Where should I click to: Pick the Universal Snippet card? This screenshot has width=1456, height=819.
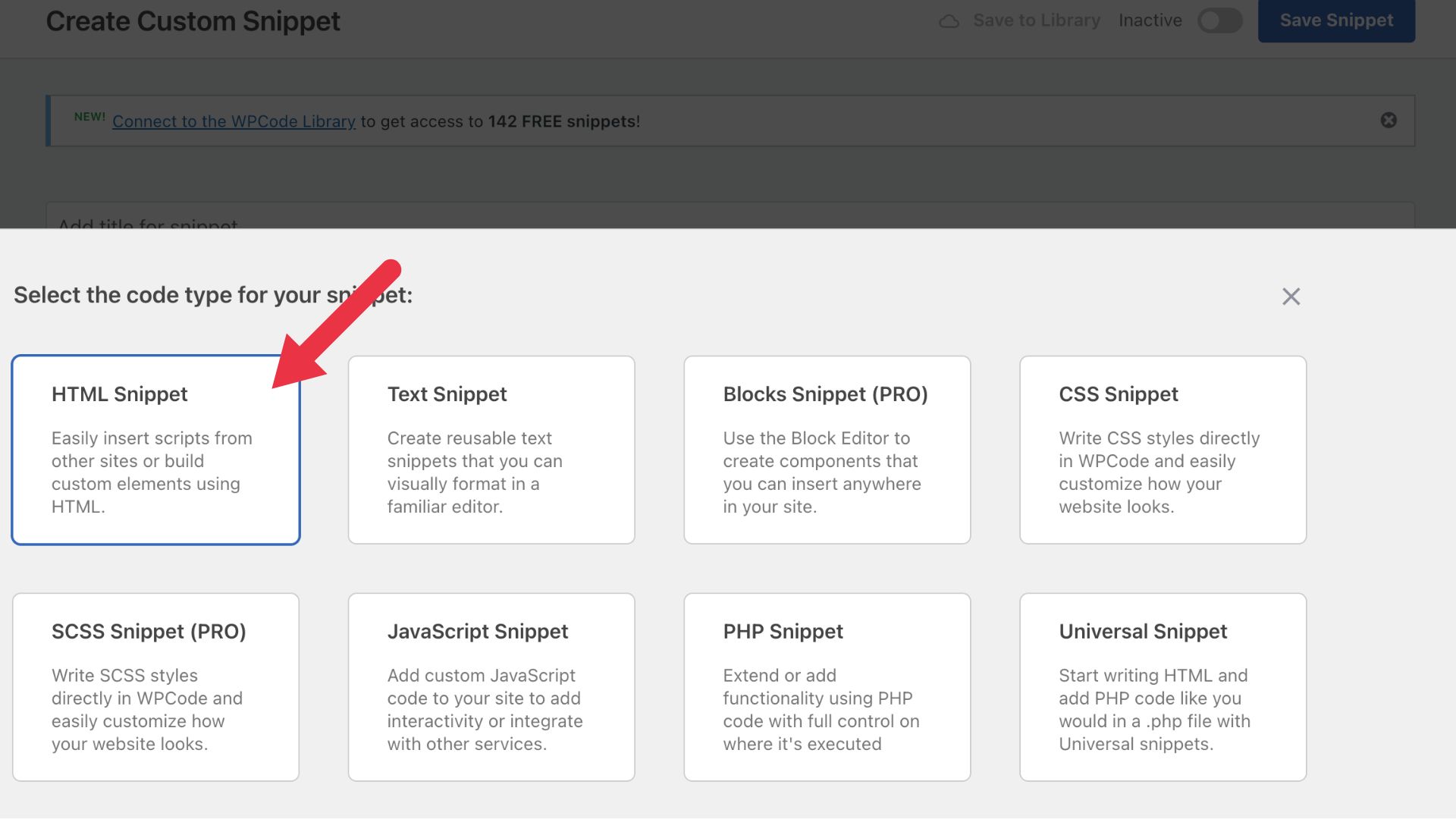point(1163,687)
